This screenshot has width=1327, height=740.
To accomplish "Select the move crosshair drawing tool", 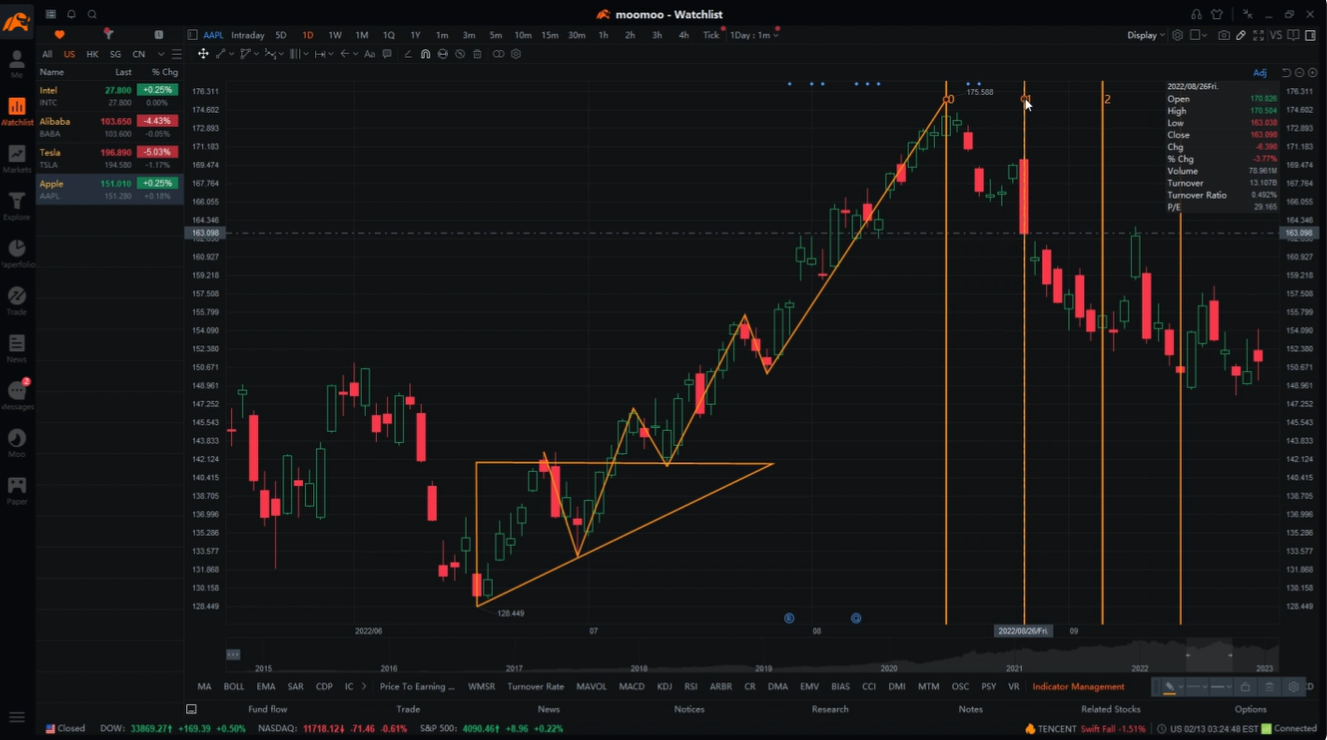I will [x=203, y=54].
